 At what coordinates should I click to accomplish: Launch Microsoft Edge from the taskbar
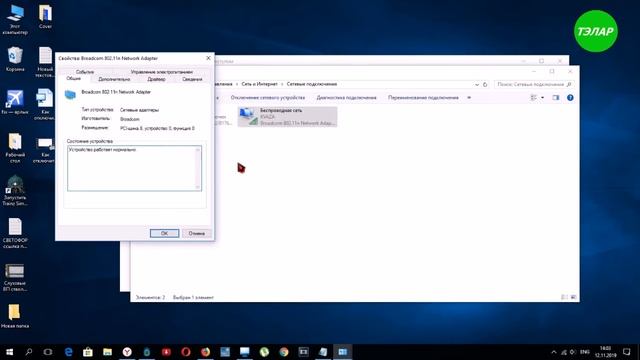(68, 351)
